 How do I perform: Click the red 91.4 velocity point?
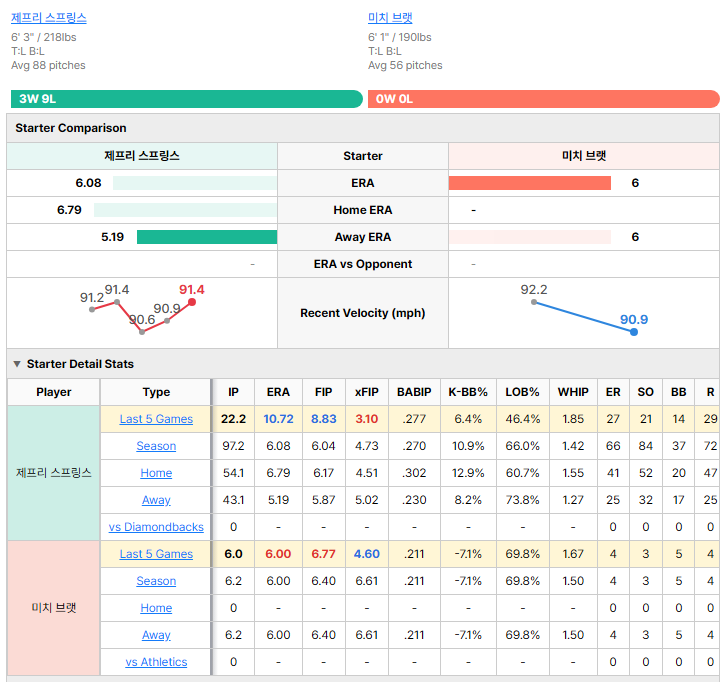pyautogui.click(x=192, y=302)
